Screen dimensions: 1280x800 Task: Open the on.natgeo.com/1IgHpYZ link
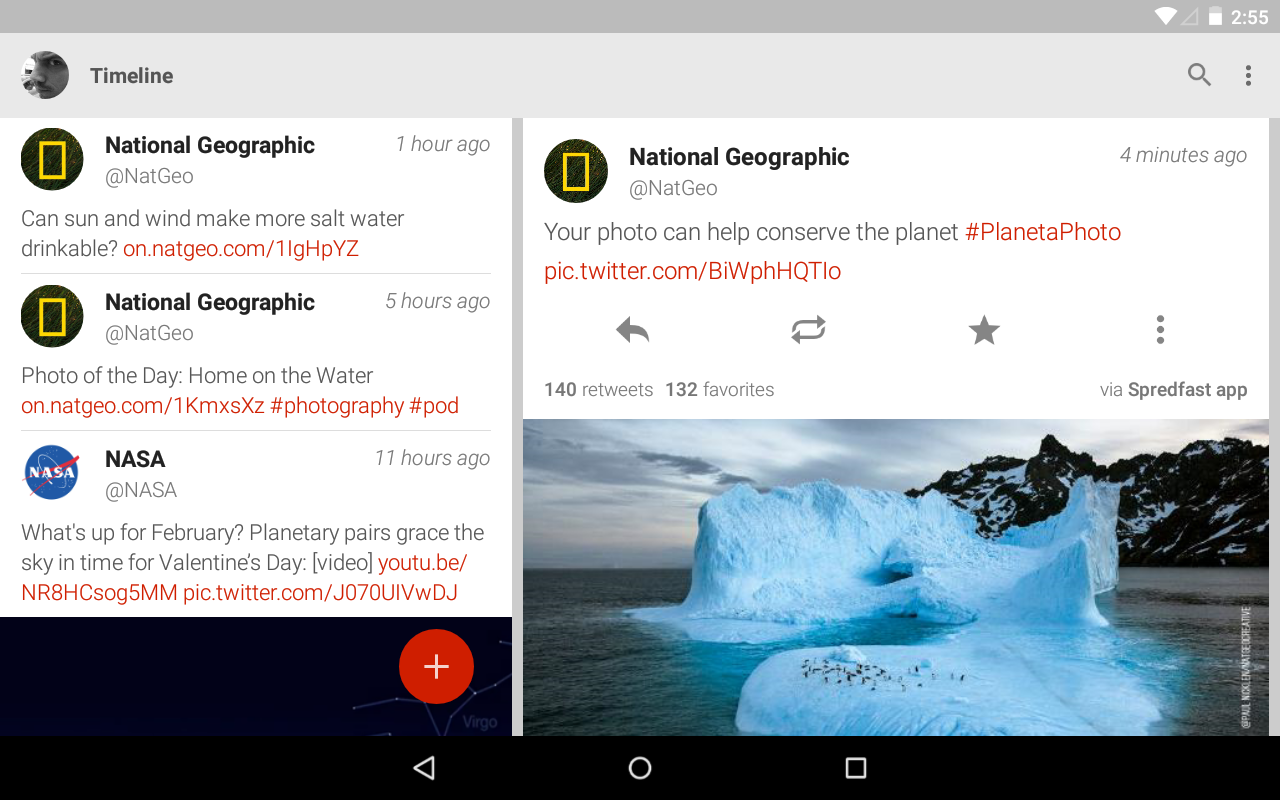coord(241,249)
